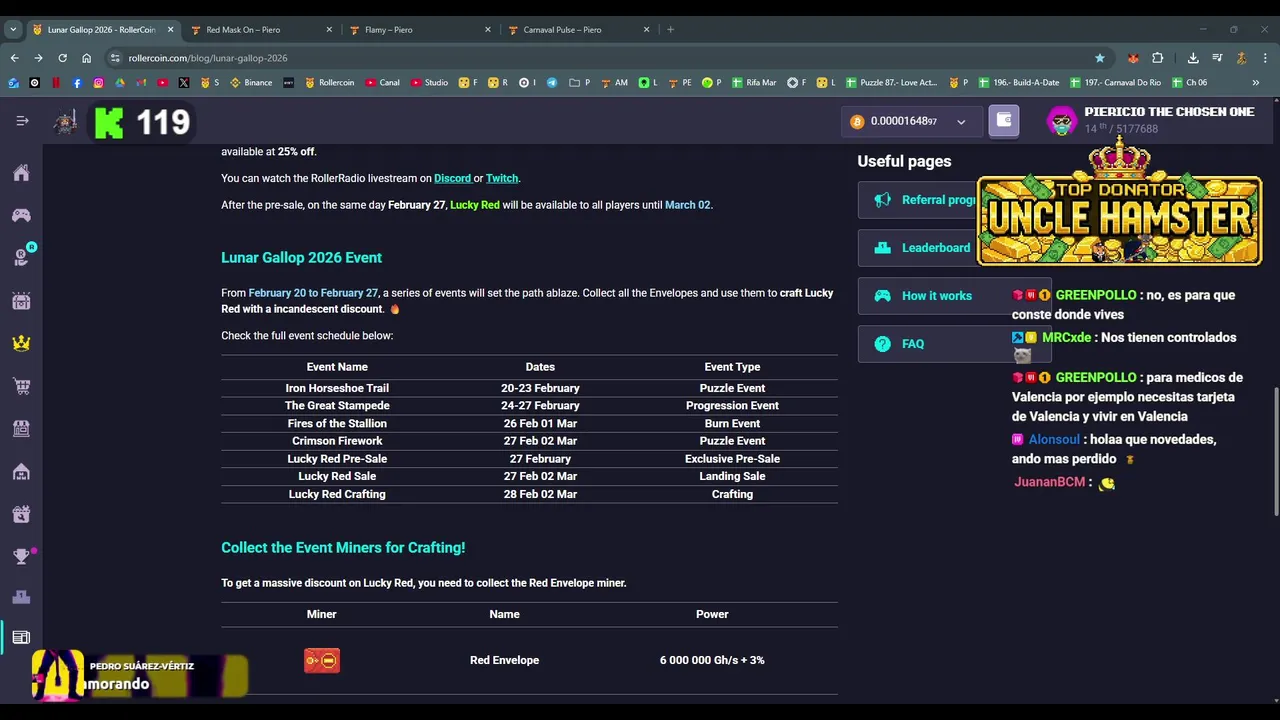Screen dimensions: 1280x720
Task: Open the Rifa Mar bookmark
Action: point(753,83)
